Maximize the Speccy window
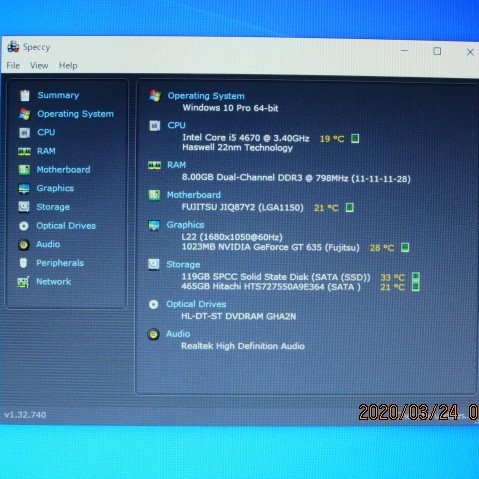Screen dimensions: 479x479 [437, 51]
